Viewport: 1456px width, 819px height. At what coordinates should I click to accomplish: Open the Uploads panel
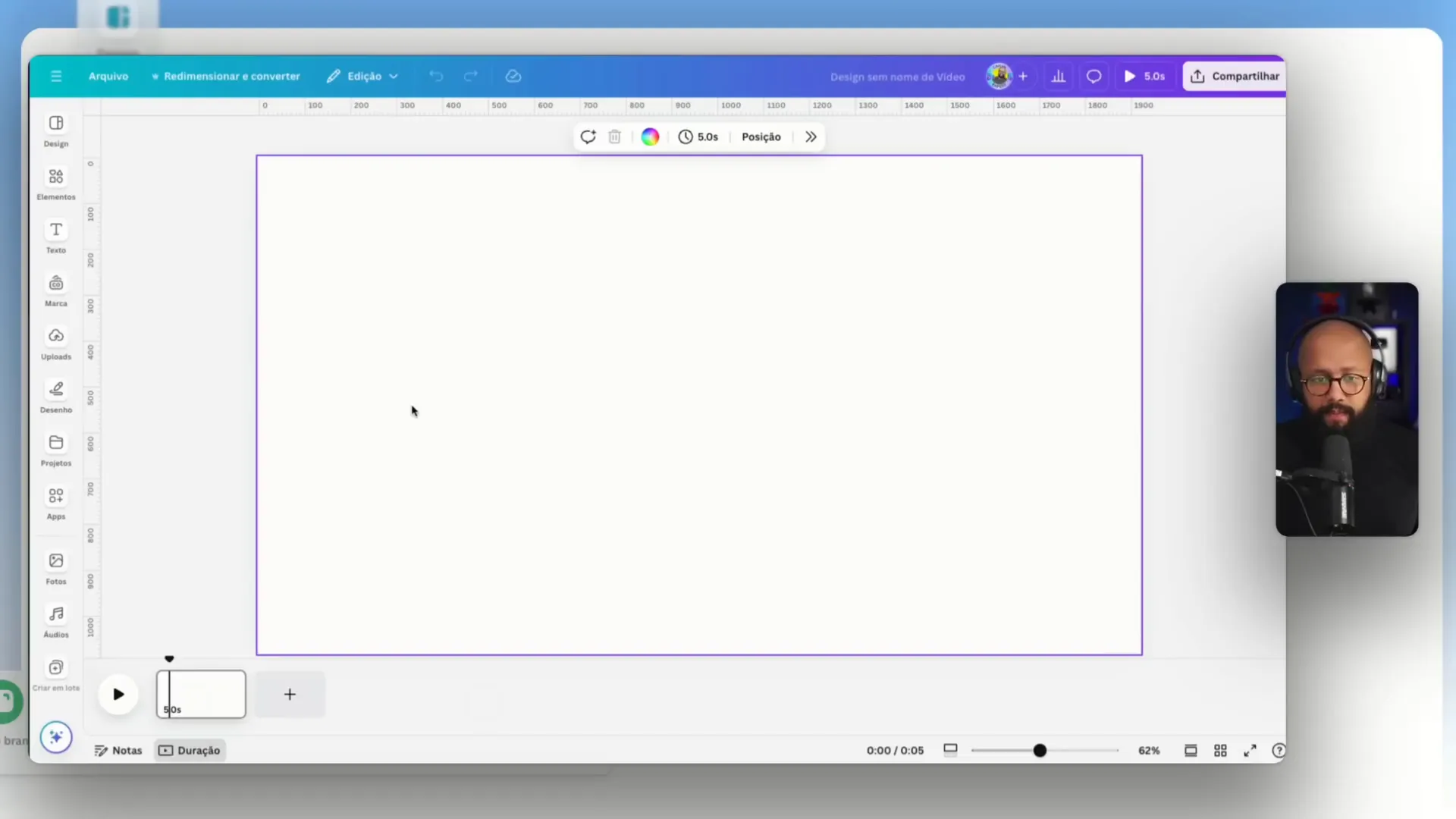point(56,343)
